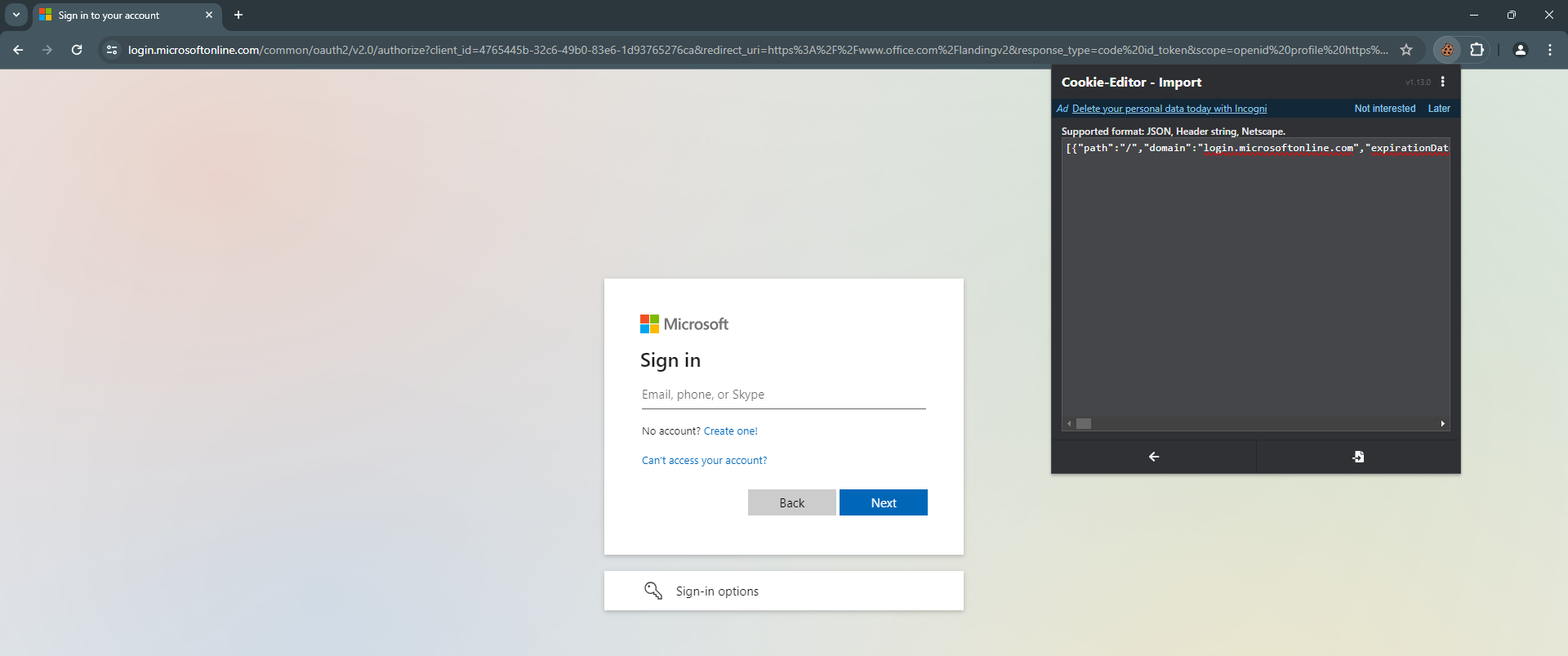Image resolution: width=1568 pixels, height=656 pixels.
Task: Minimize the Chrome window
Action: (1474, 15)
